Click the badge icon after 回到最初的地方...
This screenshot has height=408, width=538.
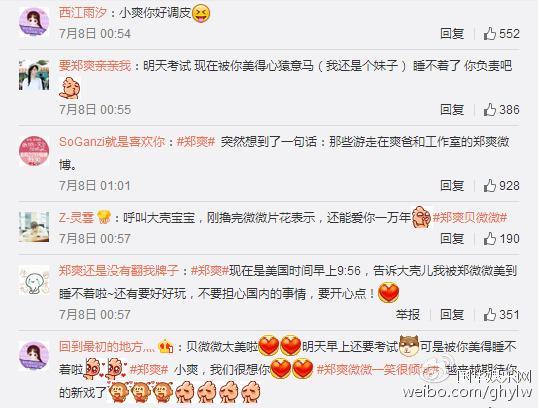coord(165,347)
